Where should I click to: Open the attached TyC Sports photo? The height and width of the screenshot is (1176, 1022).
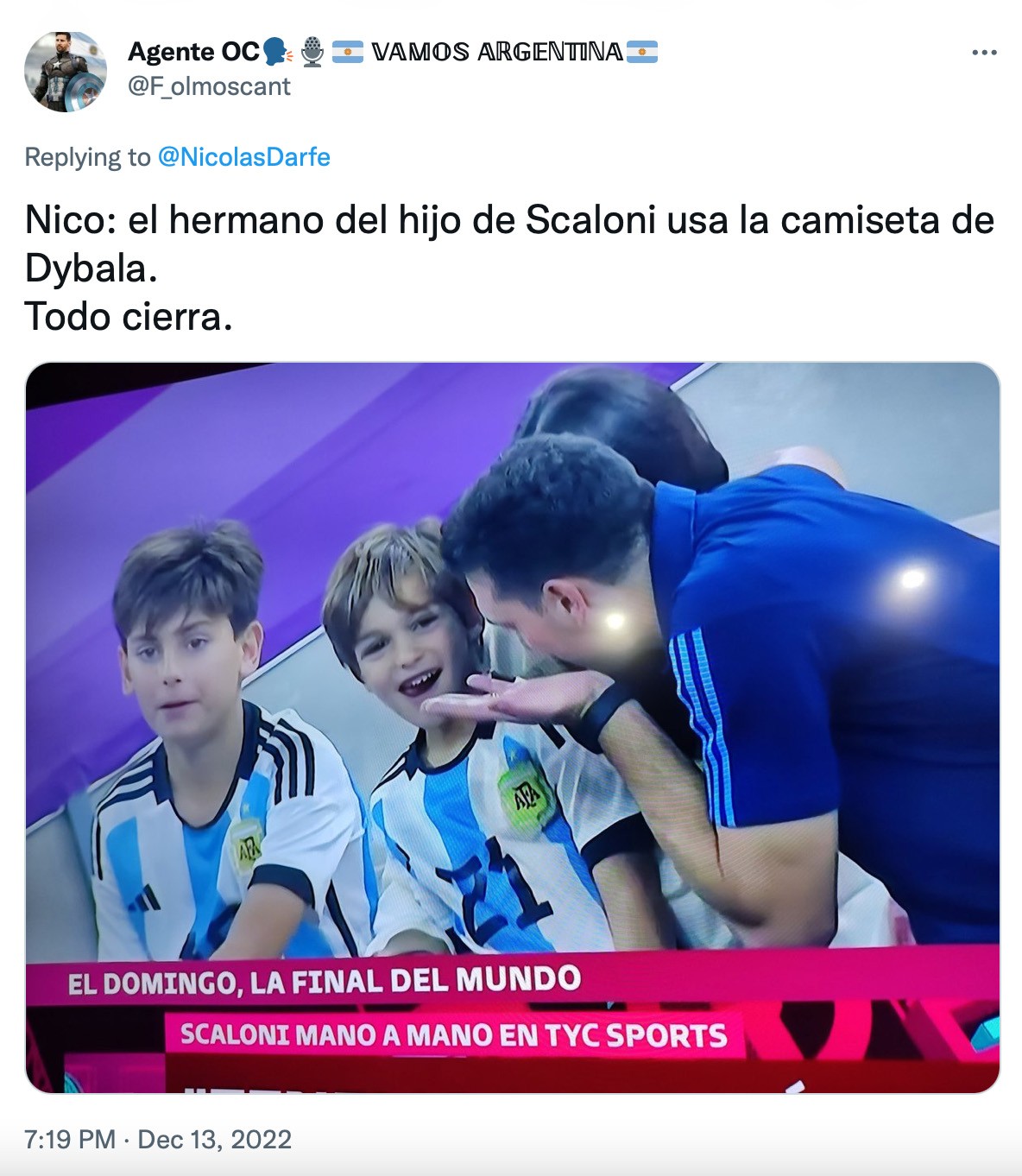[x=513, y=728]
